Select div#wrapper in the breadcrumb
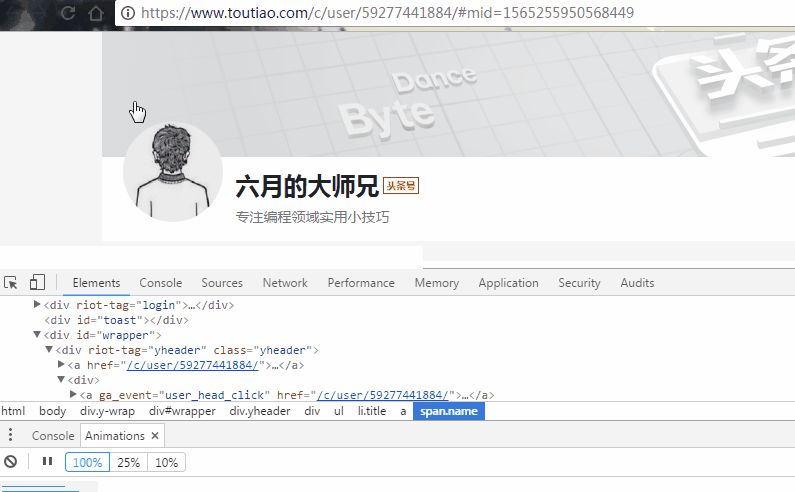The image size is (795, 492). (x=183, y=411)
